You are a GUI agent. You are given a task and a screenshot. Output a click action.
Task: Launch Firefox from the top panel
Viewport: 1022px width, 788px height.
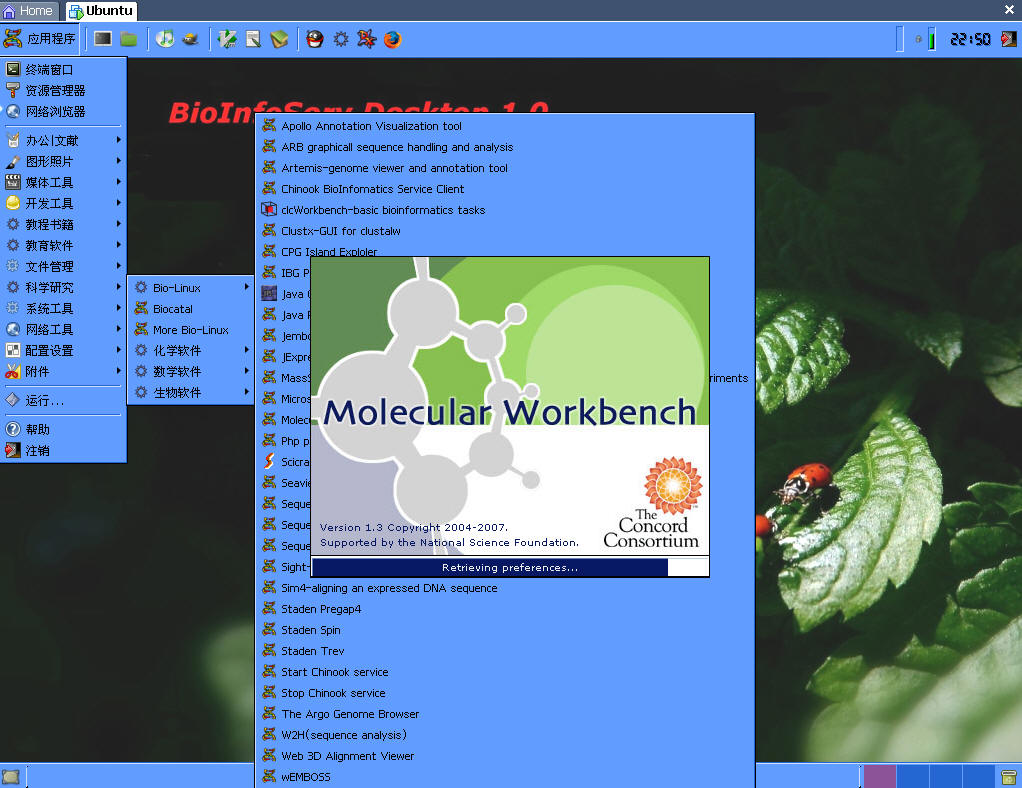(392, 39)
